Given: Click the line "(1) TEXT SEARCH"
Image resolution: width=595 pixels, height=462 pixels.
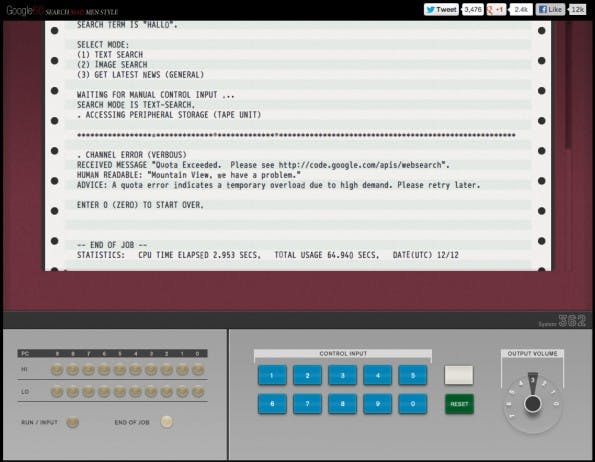Looking at the screenshot, I should click(110, 55).
